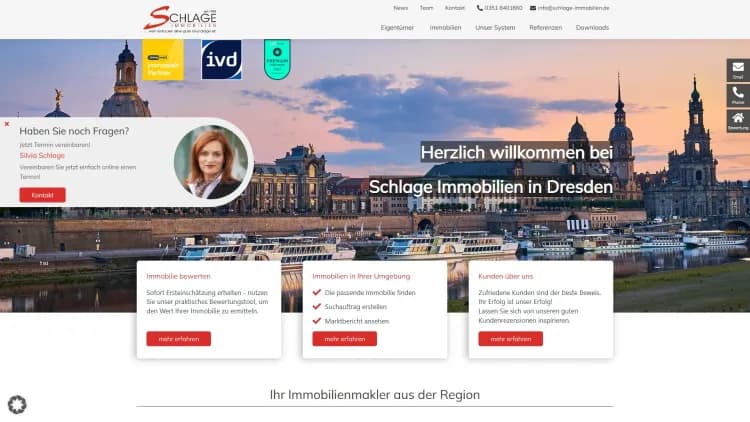The image size is (750, 422).
Task: Click the 'Haben Sie noch Fragen?' title
Action: [x=74, y=131]
